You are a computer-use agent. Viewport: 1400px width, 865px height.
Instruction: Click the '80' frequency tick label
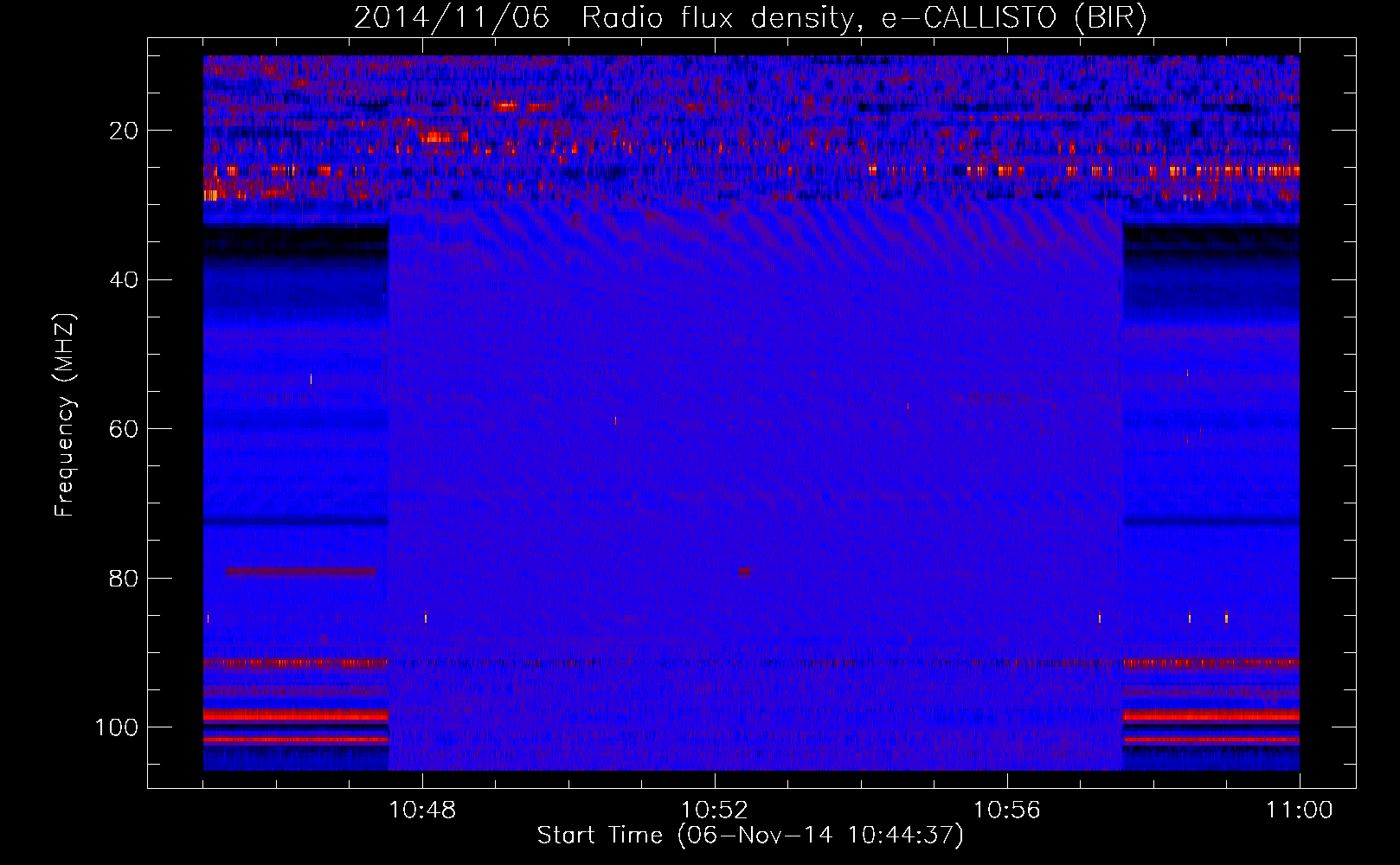124,578
